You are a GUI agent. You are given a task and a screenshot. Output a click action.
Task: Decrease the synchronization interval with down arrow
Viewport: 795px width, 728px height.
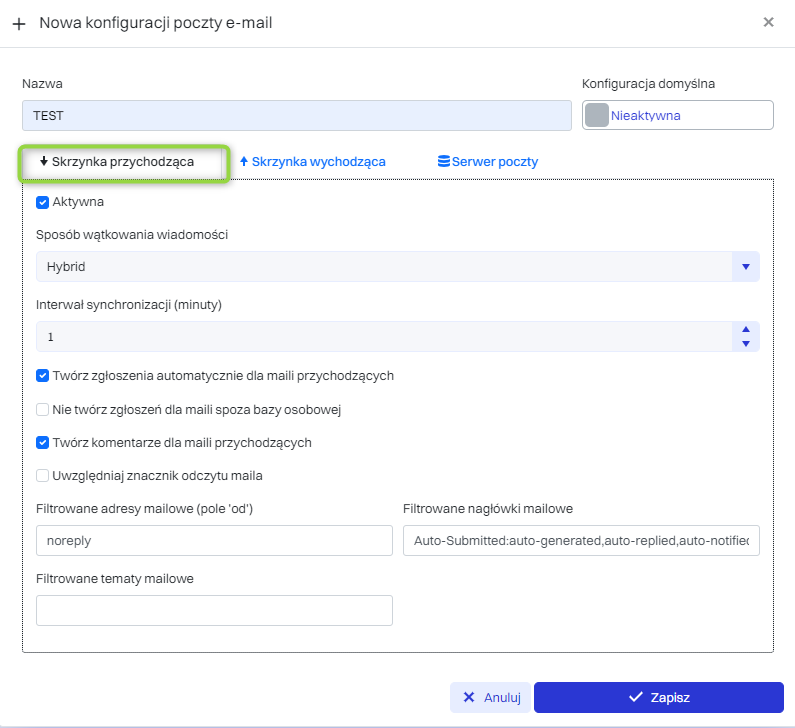(x=745, y=344)
